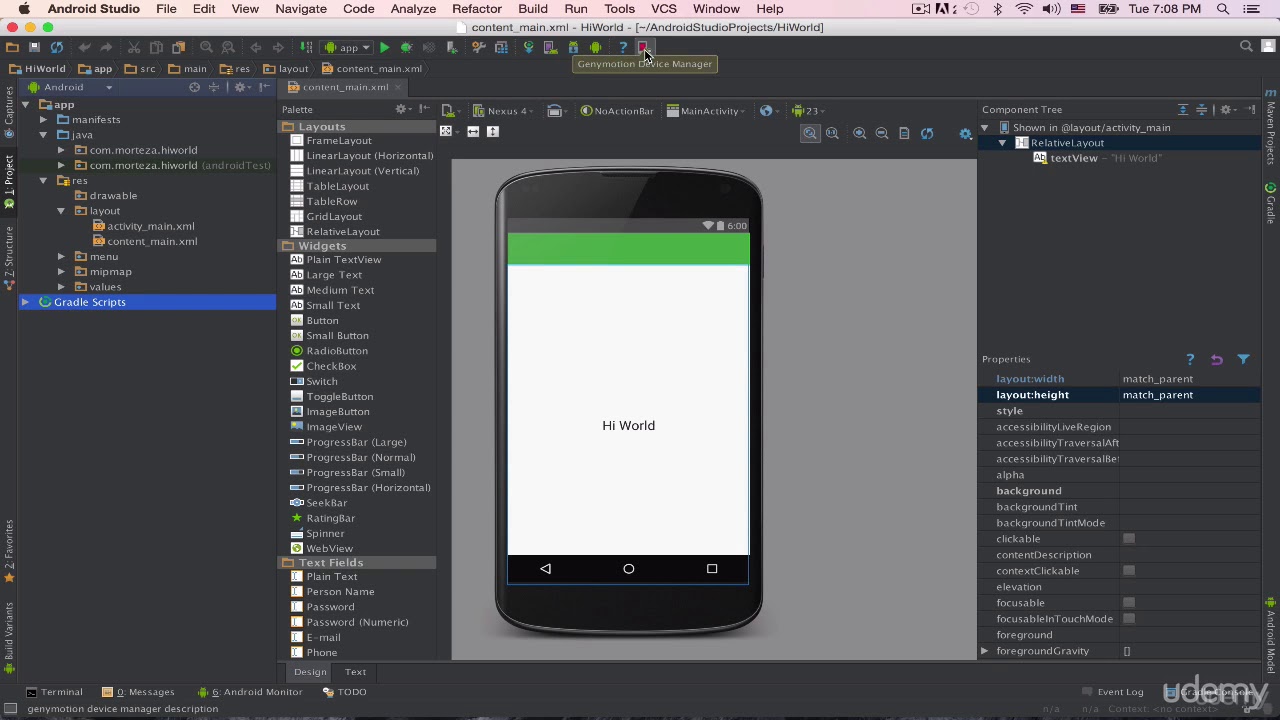Toggle the Toggle Viewport Render Mode button
This screenshot has width=1280, height=720.
click(446, 131)
